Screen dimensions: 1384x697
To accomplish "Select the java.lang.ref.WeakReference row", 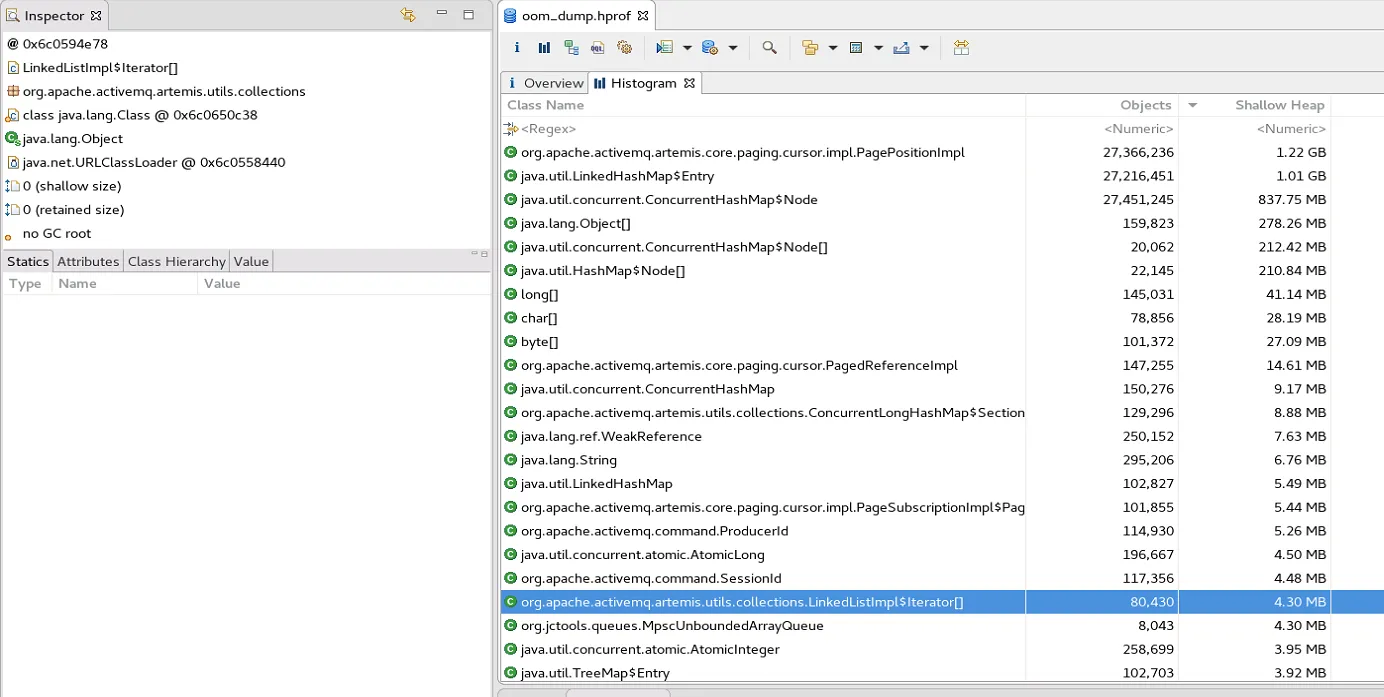I will pyautogui.click(x=942, y=436).
